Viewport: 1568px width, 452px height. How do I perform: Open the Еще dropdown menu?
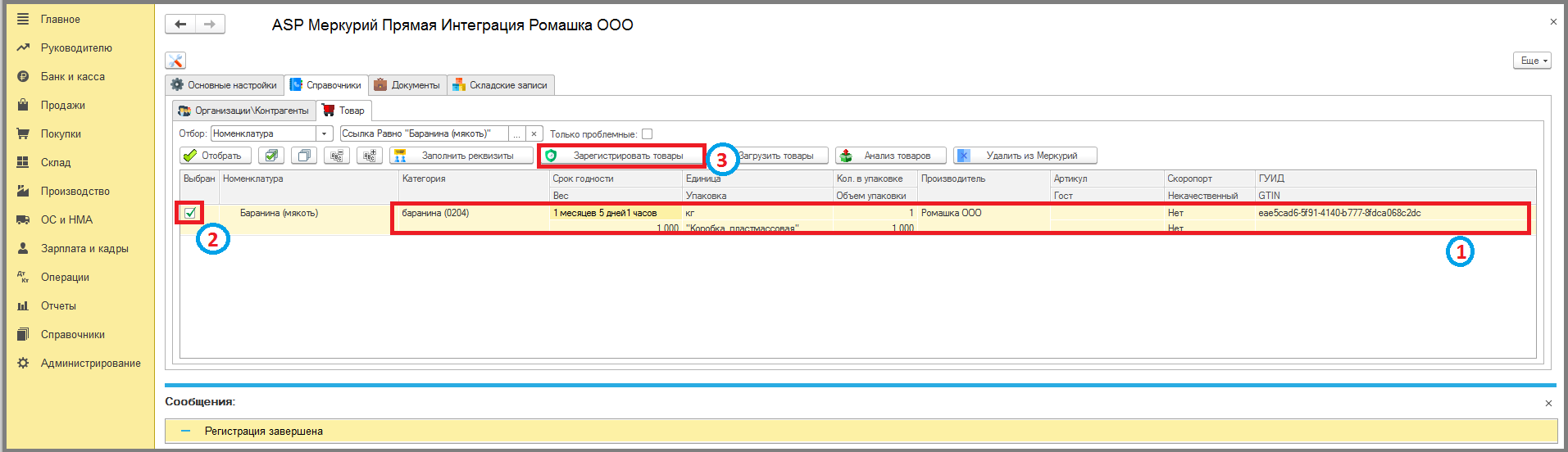(1531, 61)
